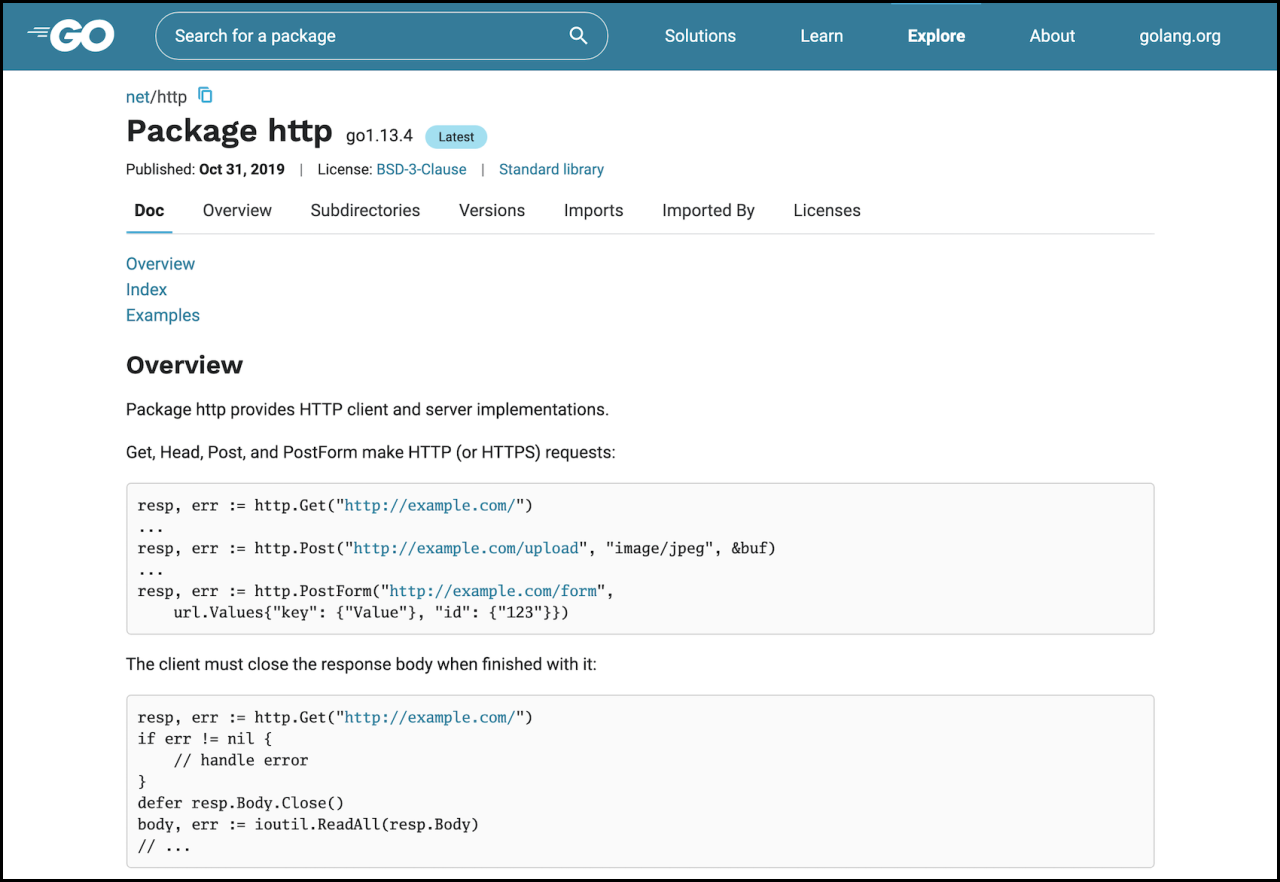The image size is (1280, 882).
Task: Click the Standard library link
Action: pyautogui.click(x=551, y=169)
